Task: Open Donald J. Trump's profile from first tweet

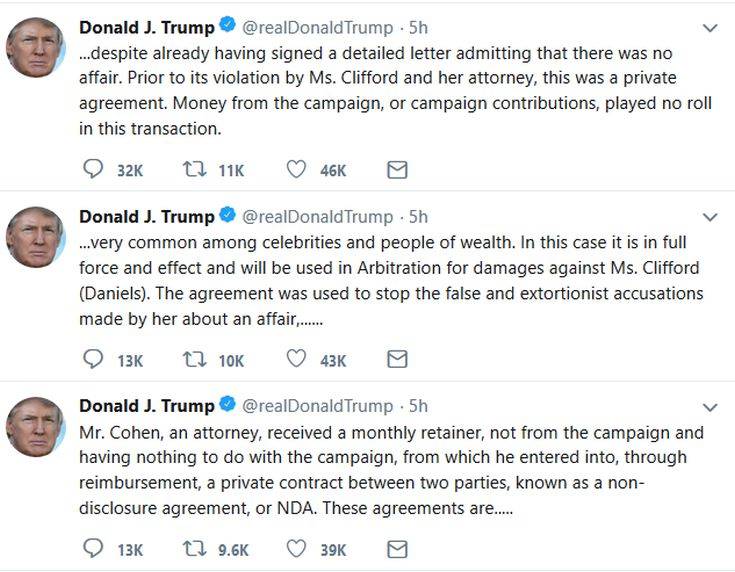Action: 146,27
